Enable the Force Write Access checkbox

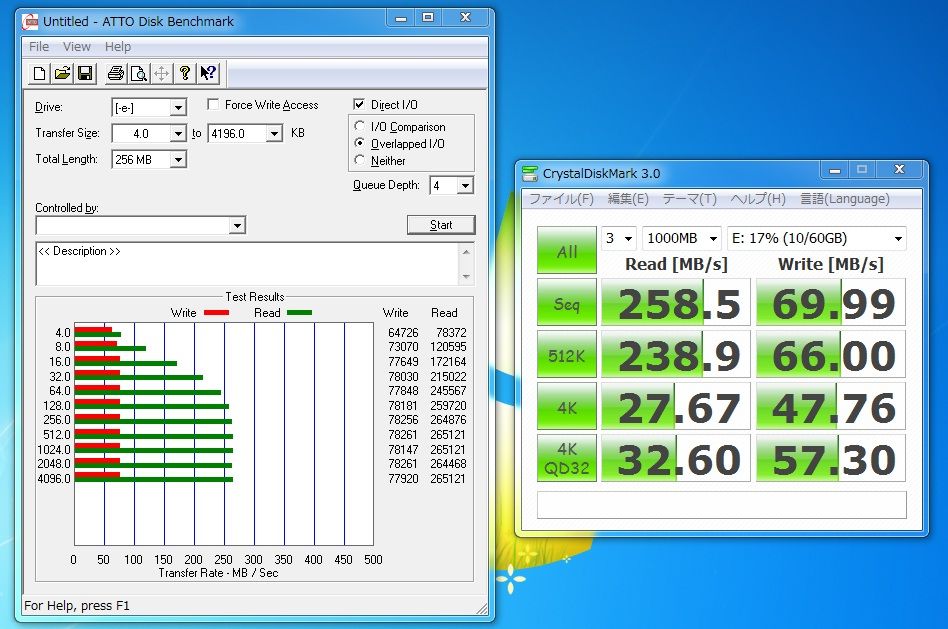point(213,105)
